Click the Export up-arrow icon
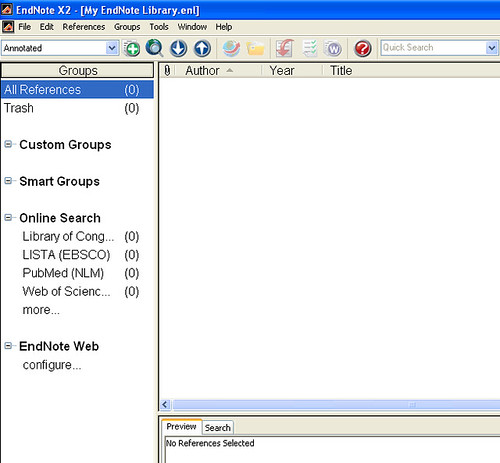 point(202,48)
